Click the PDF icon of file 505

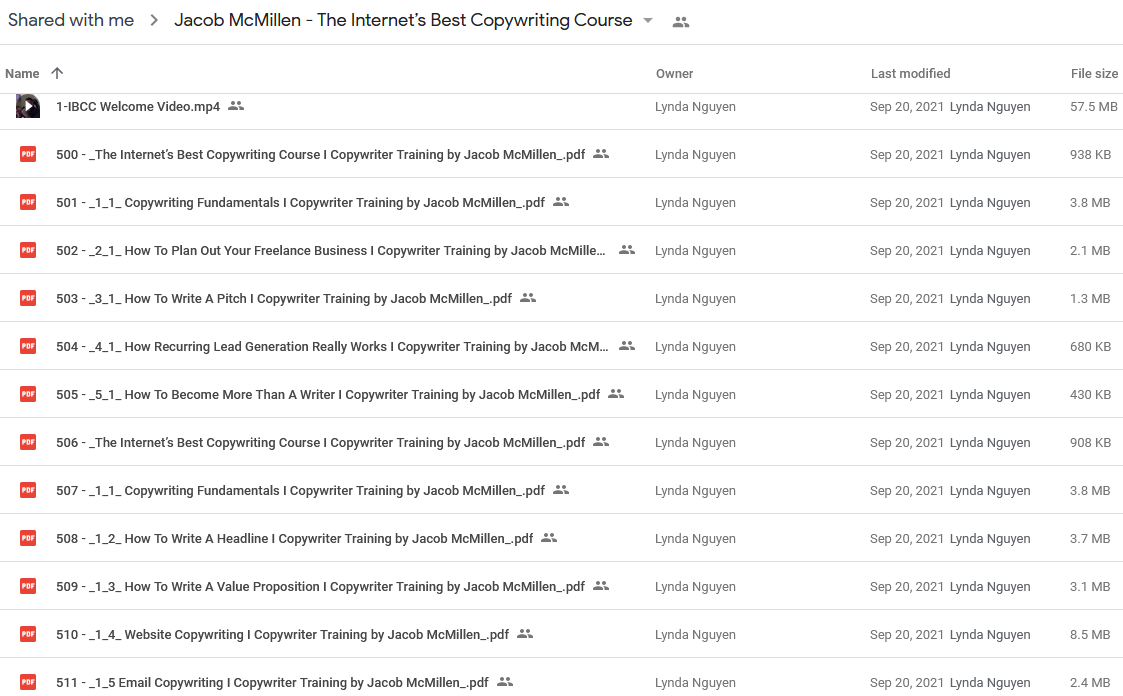(28, 394)
